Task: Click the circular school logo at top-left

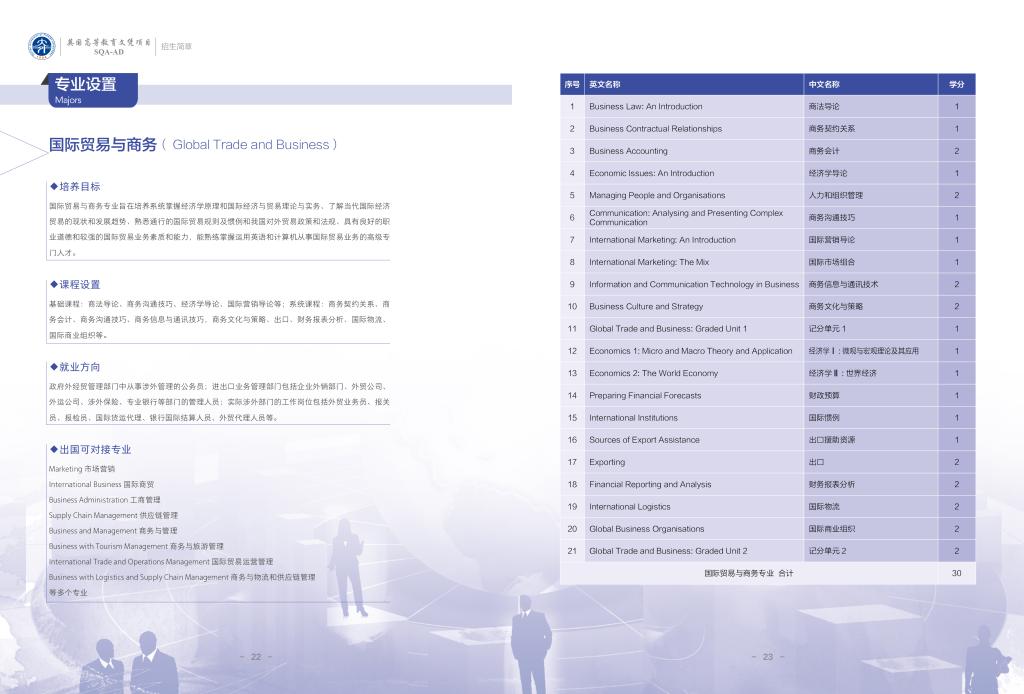Action: [x=43, y=46]
